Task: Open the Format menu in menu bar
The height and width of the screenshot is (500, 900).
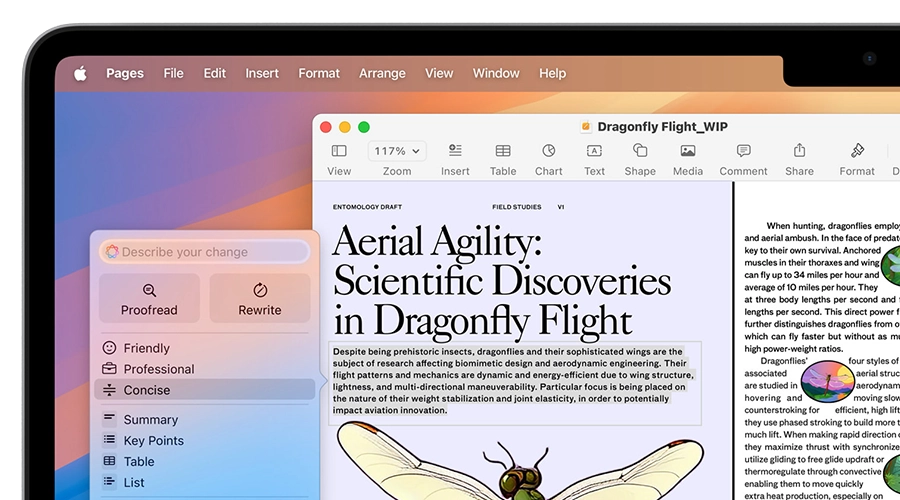Action: (x=319, y=73)
